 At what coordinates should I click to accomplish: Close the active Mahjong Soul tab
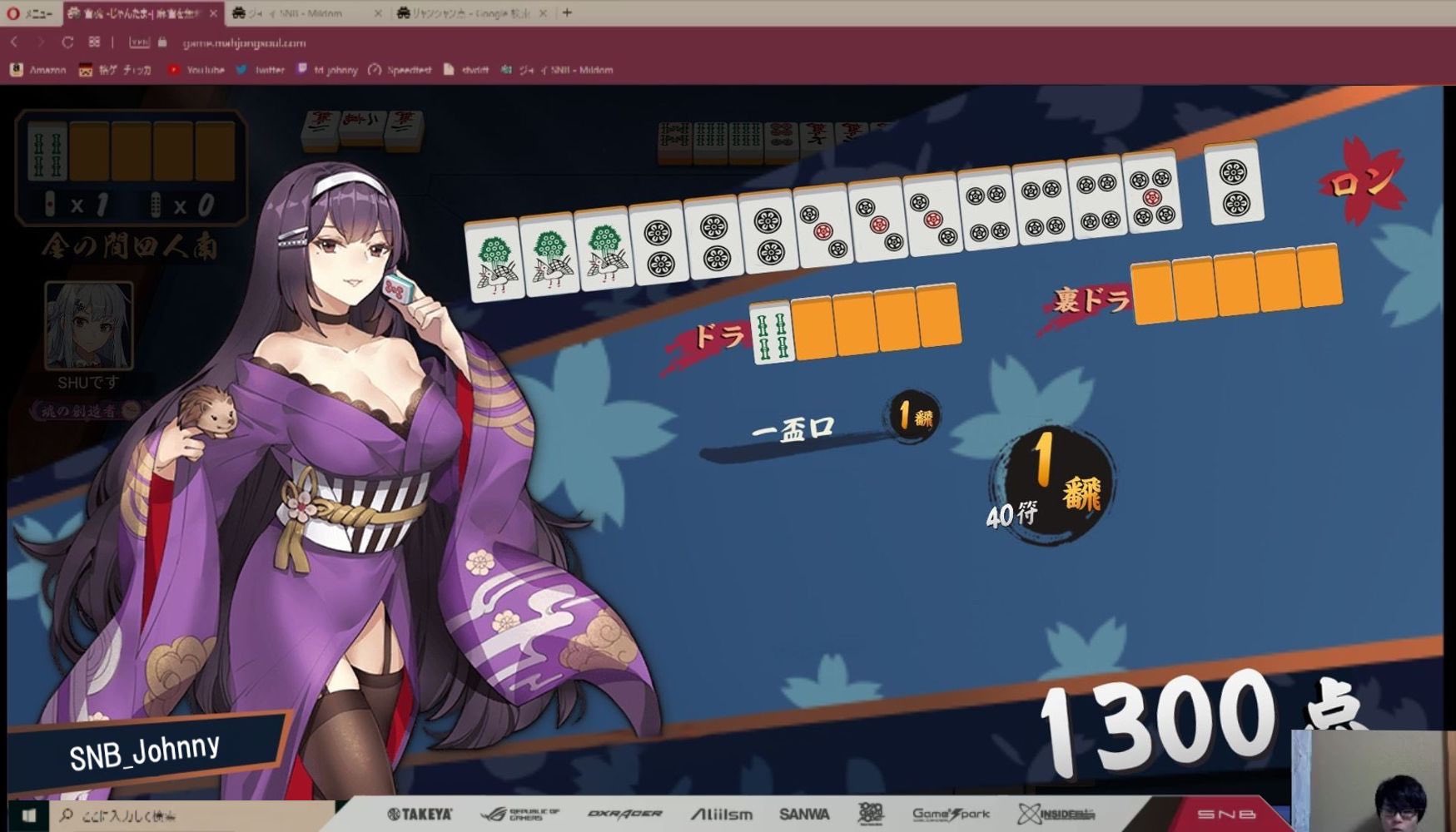click(x=213, y=13)
